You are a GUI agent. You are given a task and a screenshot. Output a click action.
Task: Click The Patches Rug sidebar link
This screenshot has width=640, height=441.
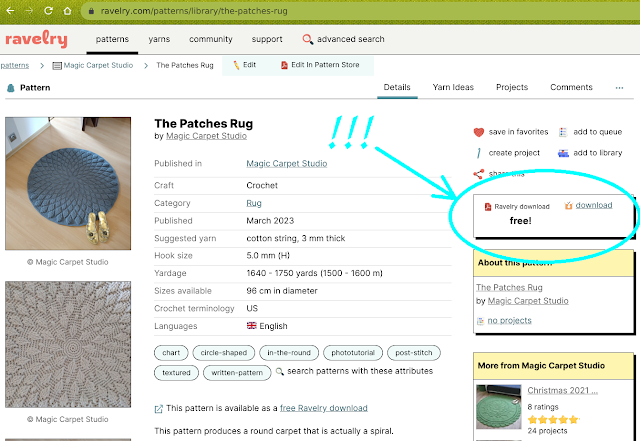coord(509,287)
